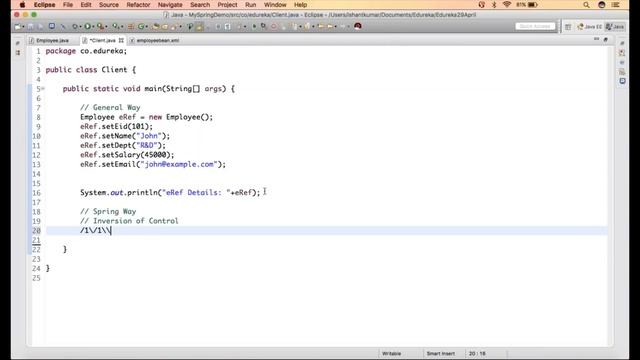The width and height of the screenshot is (640, 360).
Task: Click the top icon in left sidebar
Action: pos(18,43)
